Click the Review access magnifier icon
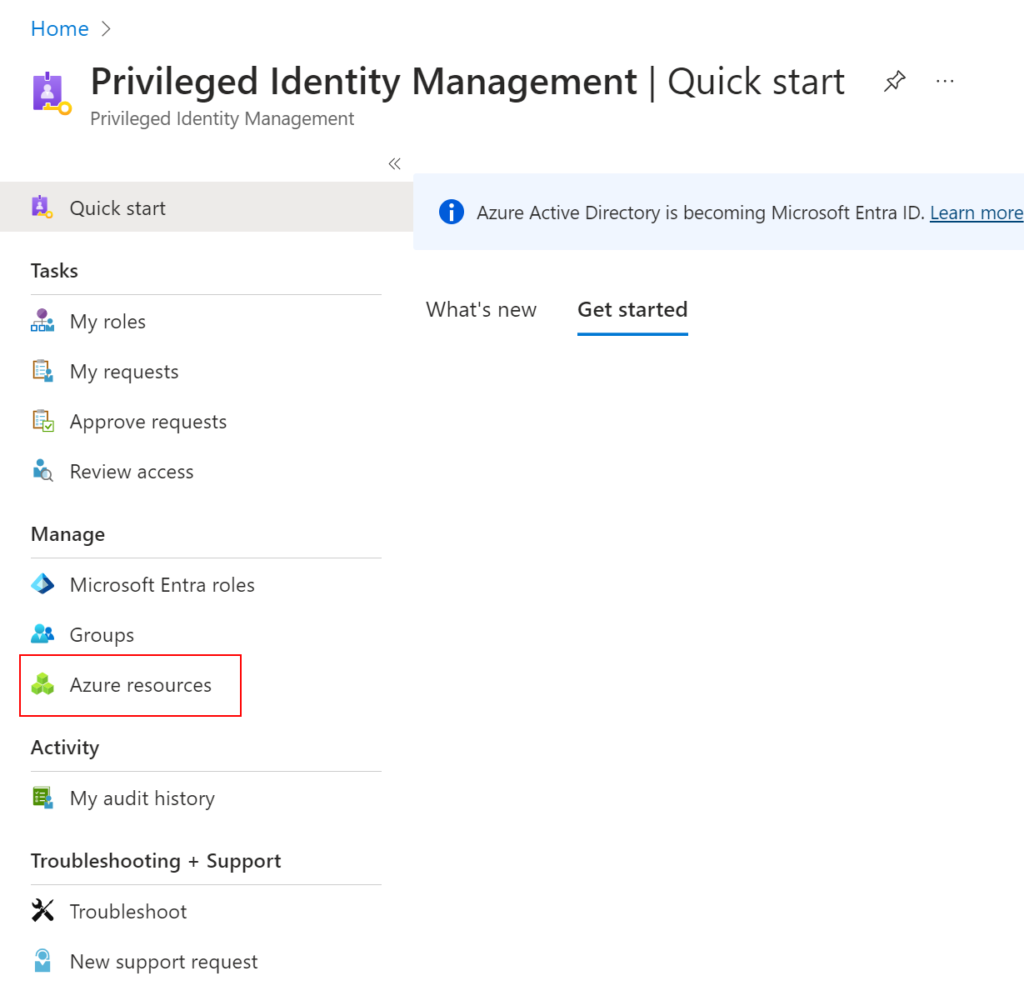1024x1001 pixels. coord(44,471)
